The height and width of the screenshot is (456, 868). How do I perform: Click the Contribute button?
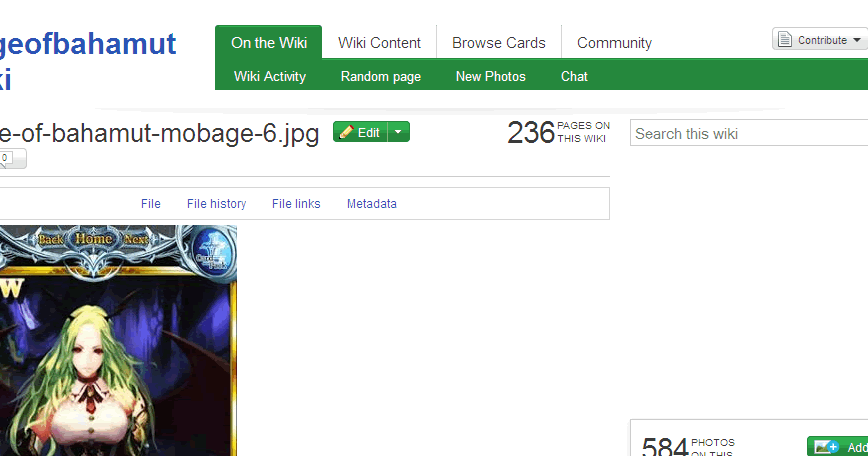coord(820,40)
